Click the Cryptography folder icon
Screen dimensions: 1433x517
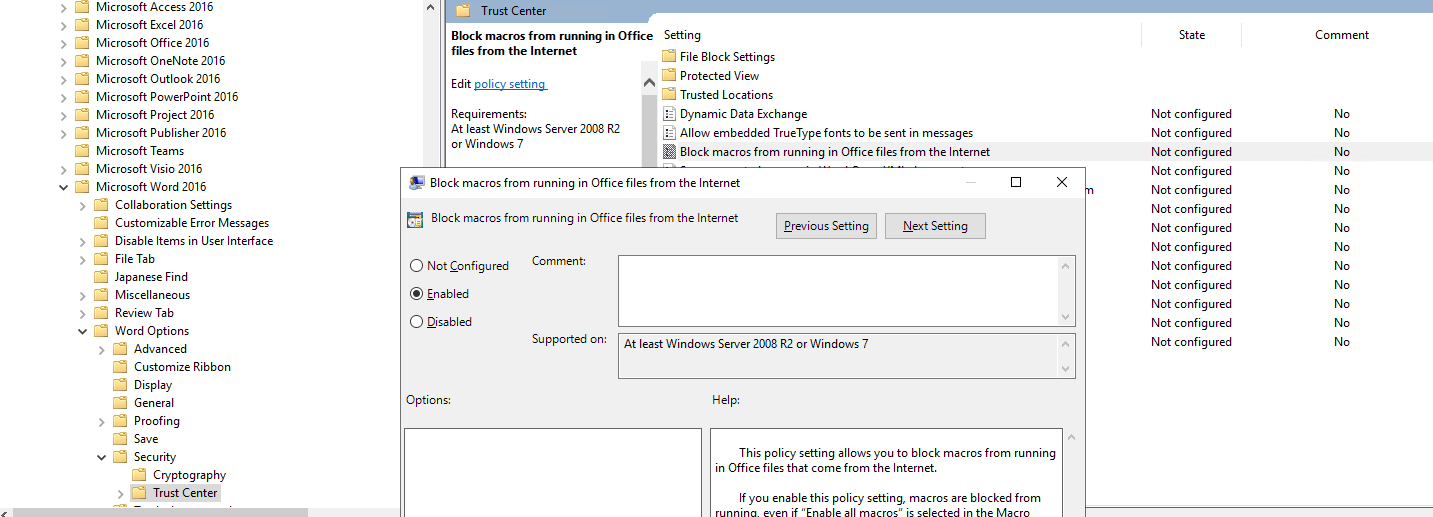pos(139,475)
